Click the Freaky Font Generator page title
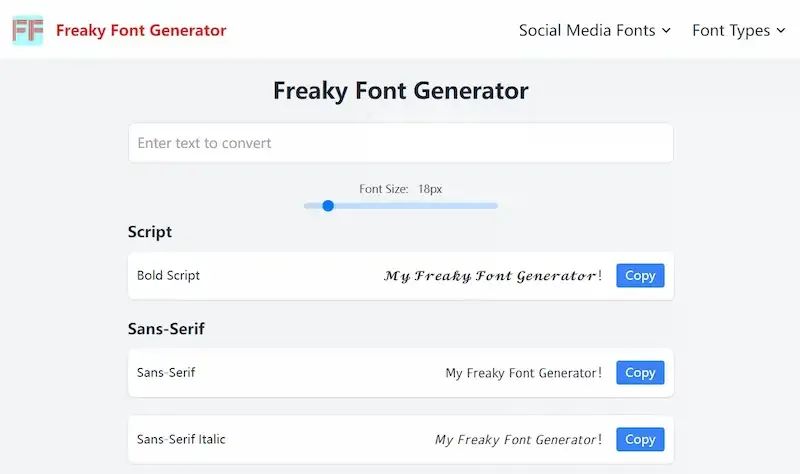This screenshot has height=474, width=800. [401, 91]
